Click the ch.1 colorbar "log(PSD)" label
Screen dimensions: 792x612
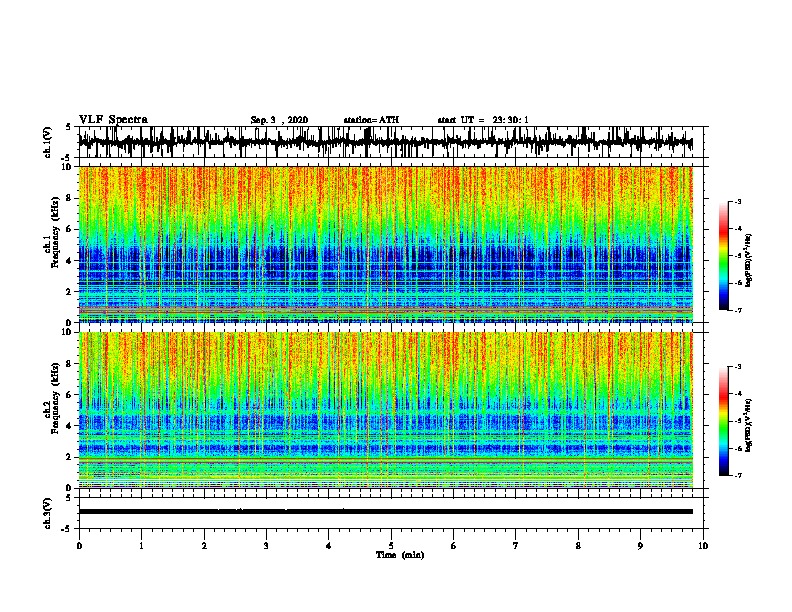click(748, 261)
